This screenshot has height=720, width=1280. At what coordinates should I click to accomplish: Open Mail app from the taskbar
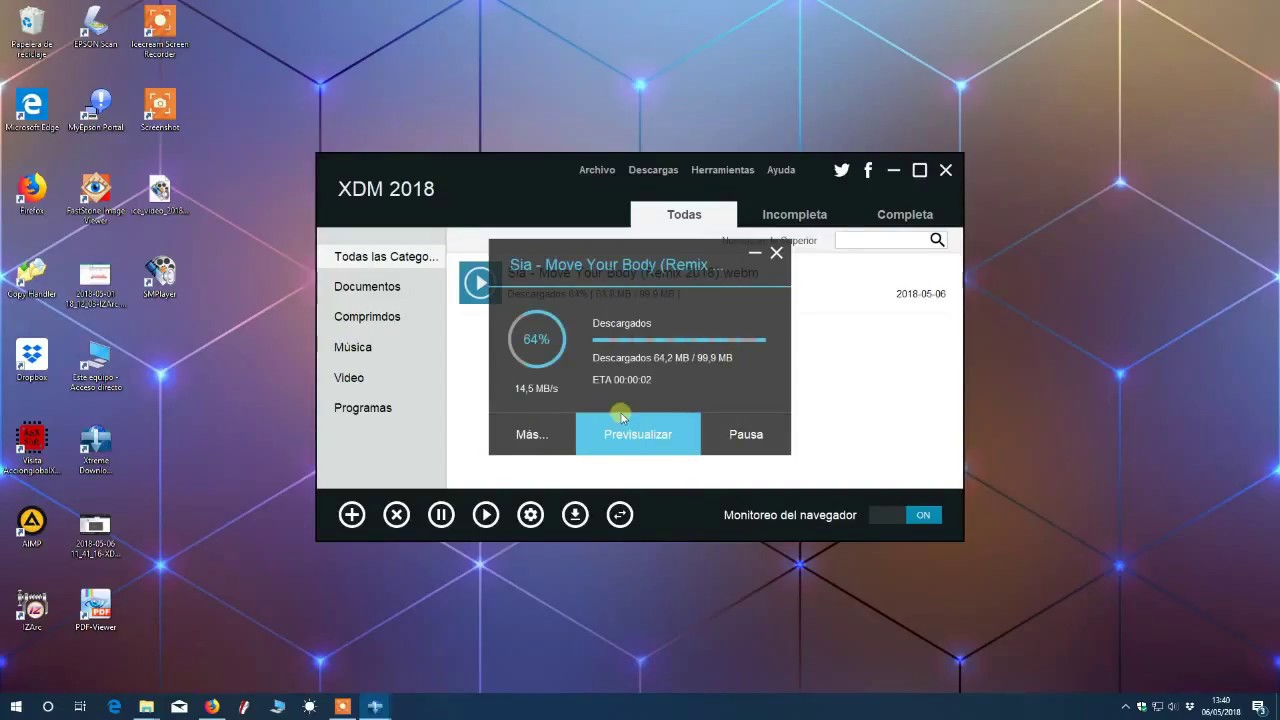pos(179,707)
